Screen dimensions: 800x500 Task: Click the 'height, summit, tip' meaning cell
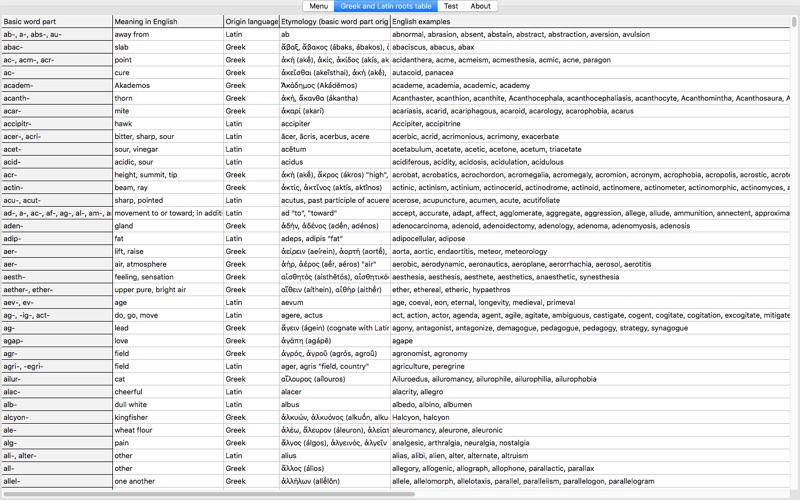coord(168,174)
